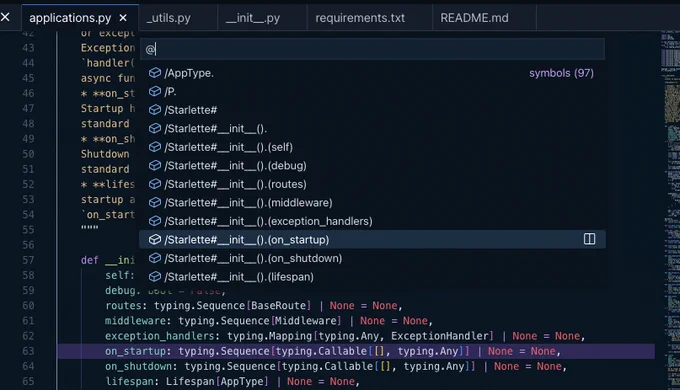Open the README.md tab
The width and height of the screenshot is (680, 390).
(474, 18)
